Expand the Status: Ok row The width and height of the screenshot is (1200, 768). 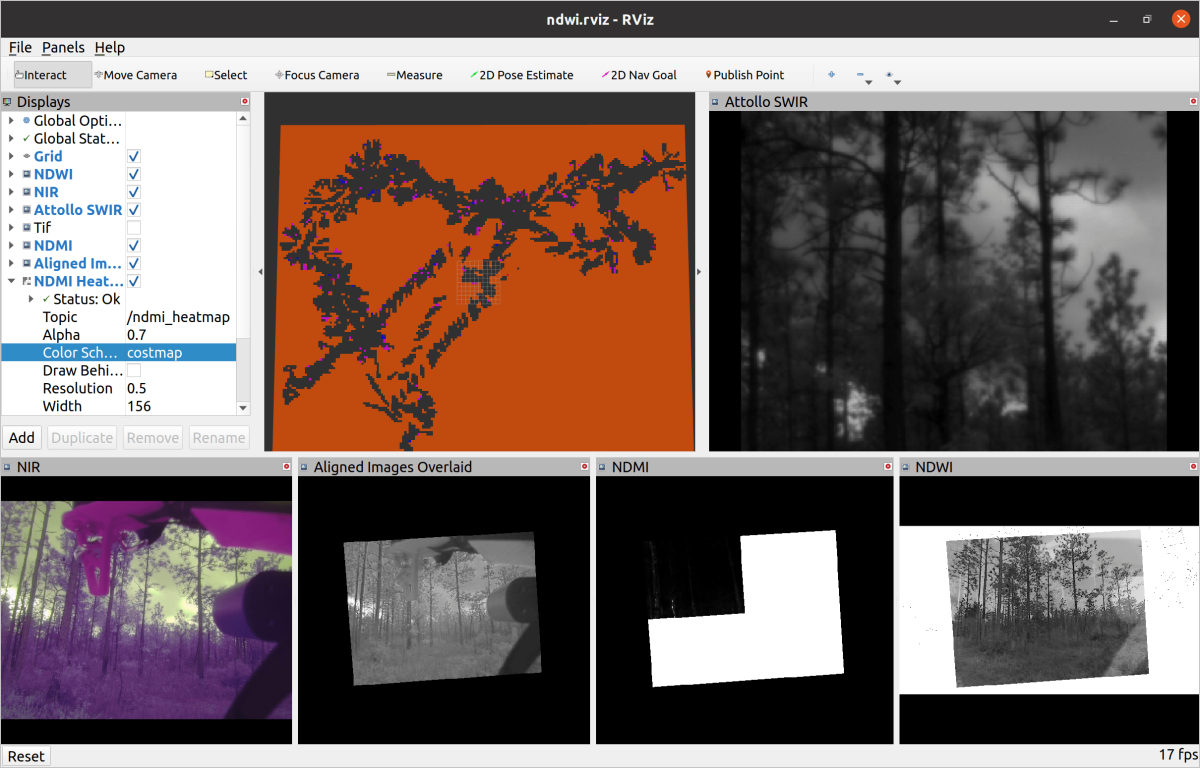coord(31,300)
